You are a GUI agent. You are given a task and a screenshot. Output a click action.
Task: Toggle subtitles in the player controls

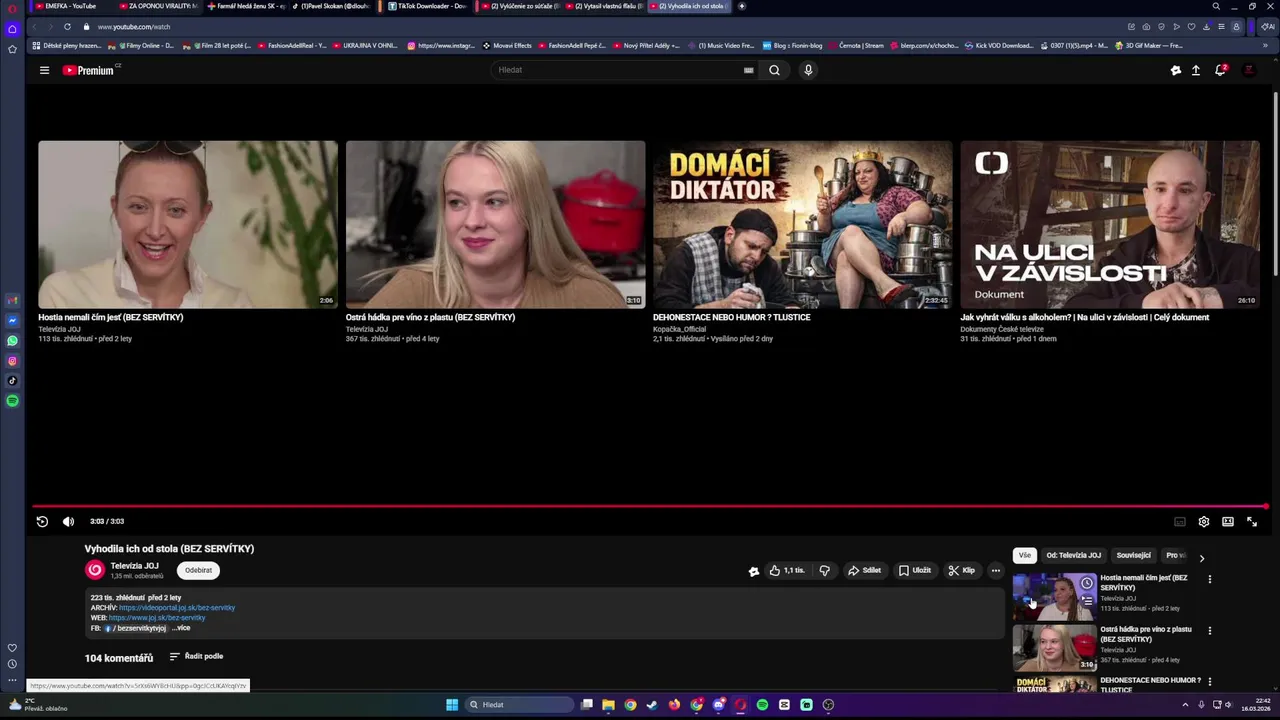1180,521
